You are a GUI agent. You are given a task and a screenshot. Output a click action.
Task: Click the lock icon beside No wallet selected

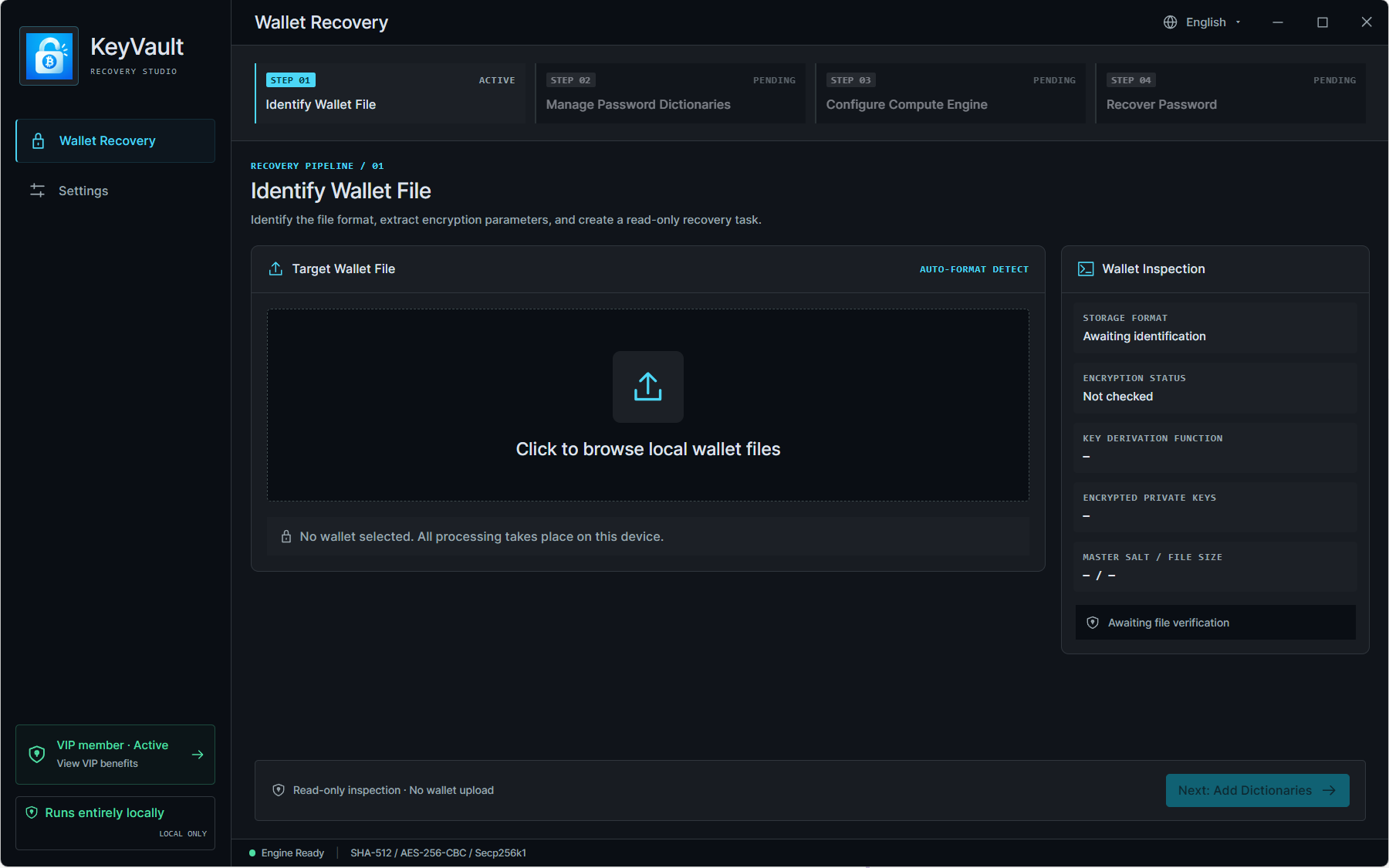(x=286, y=536)
